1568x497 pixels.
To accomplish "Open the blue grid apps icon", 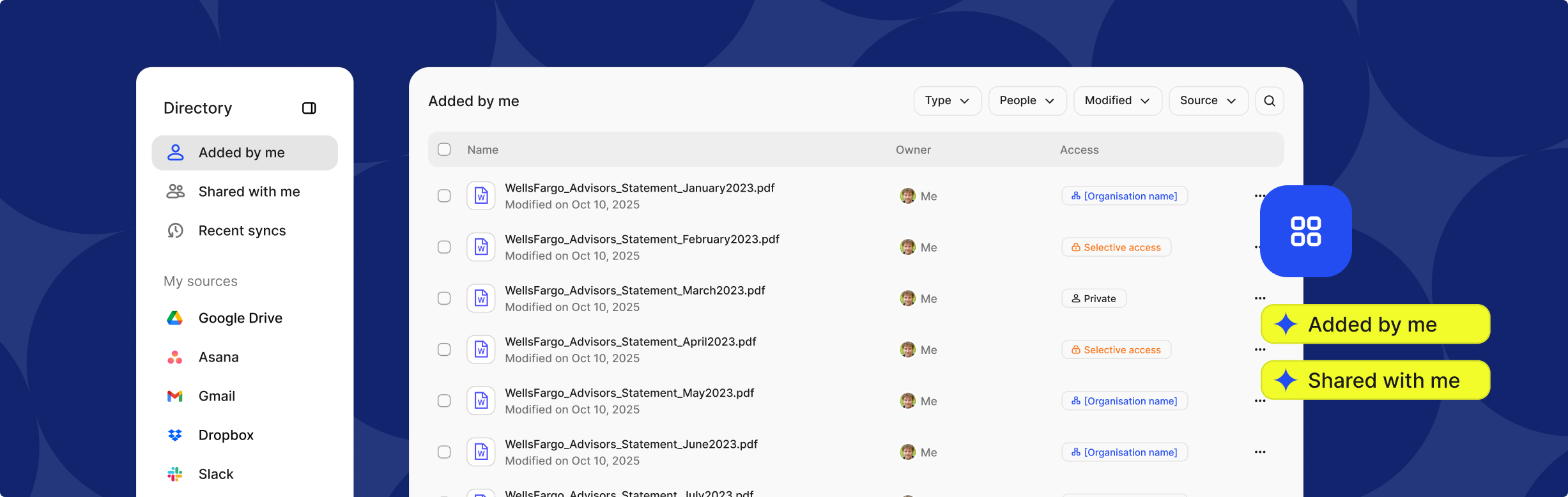I will click(1305, 231).
